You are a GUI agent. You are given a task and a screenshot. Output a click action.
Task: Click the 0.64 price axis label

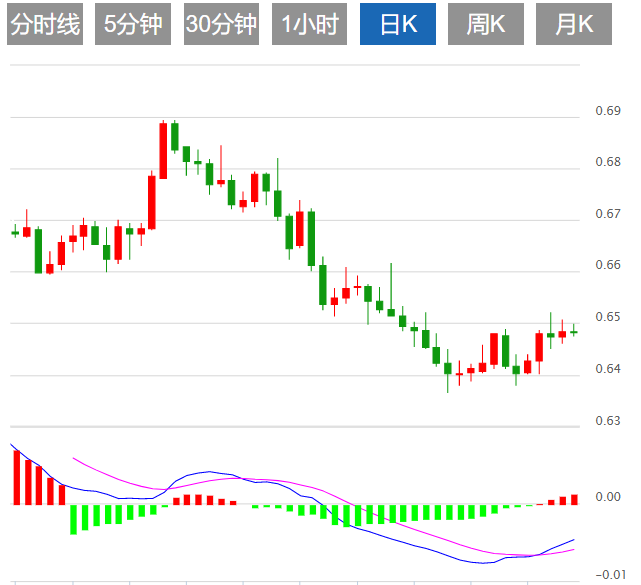coord(608,369)
